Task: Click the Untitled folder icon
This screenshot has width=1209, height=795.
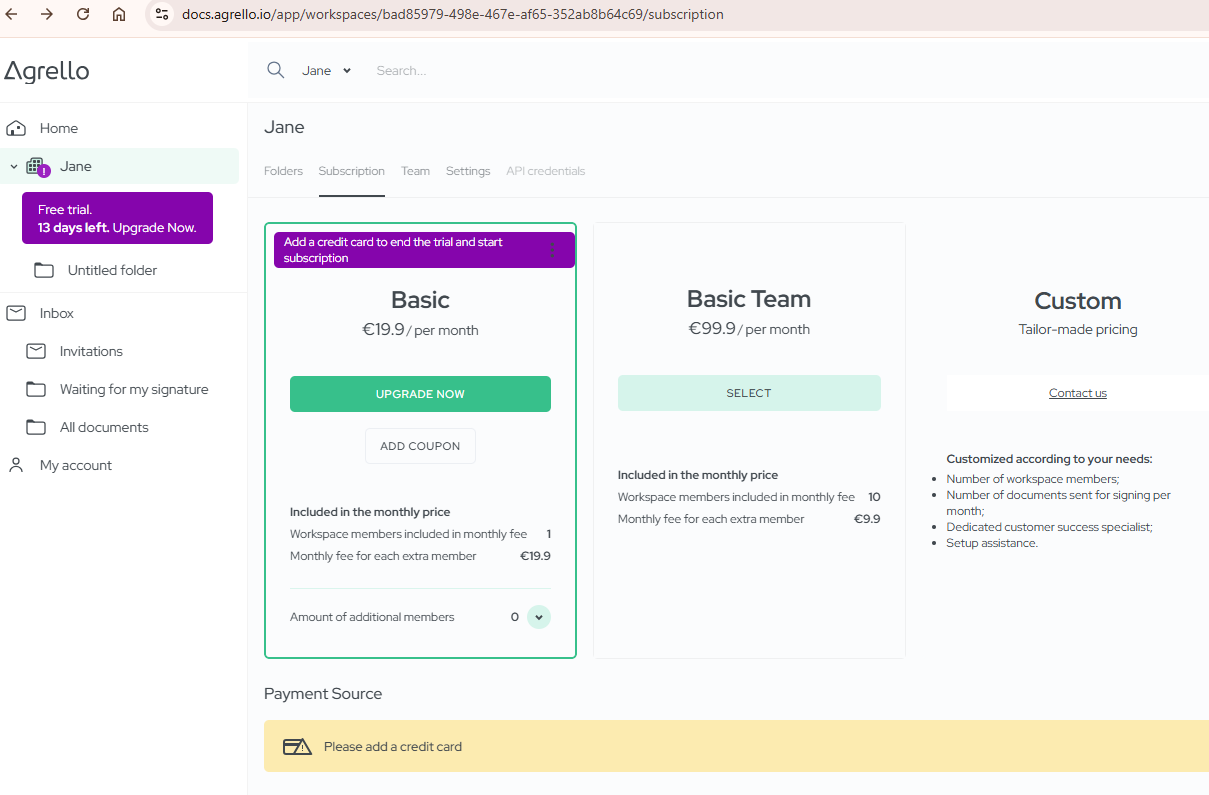Action: click(x=44, y=270)
